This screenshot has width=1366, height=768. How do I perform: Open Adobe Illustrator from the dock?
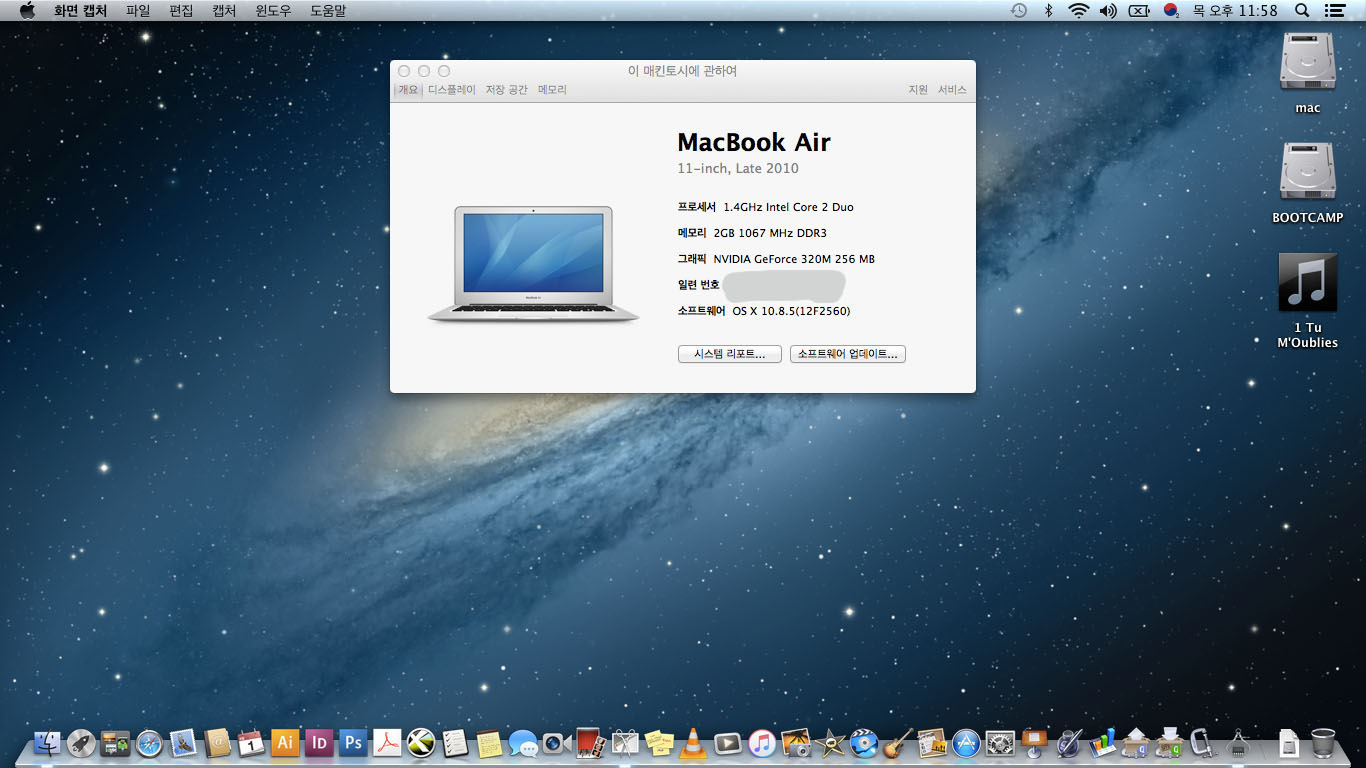285,742
